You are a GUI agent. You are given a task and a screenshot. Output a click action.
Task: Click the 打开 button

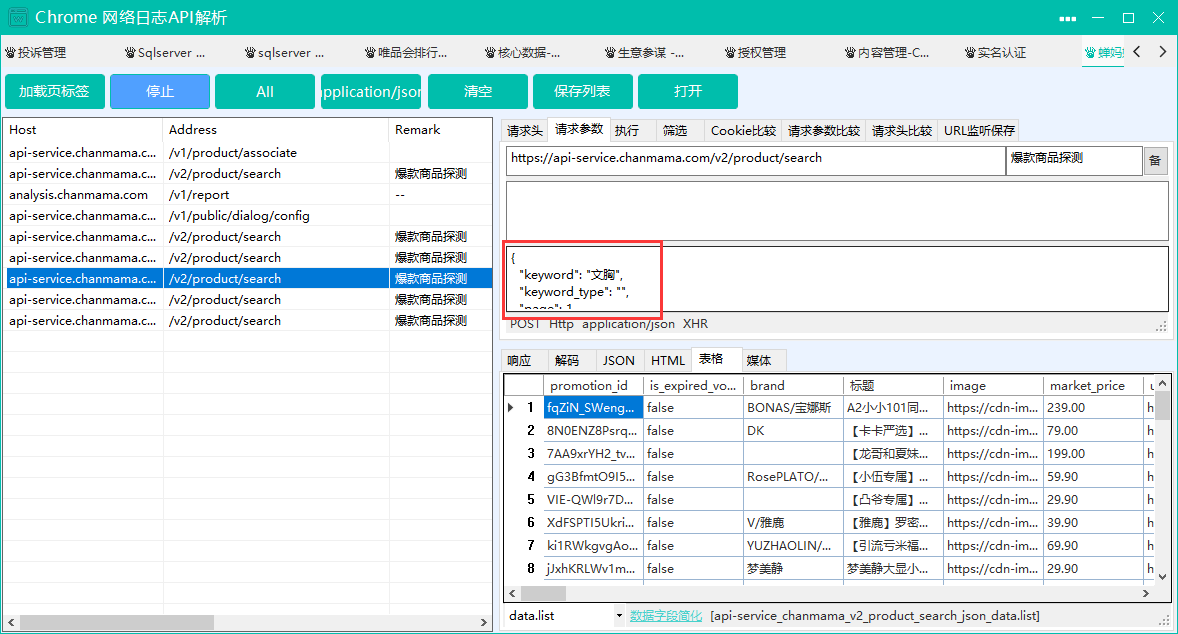pos(687,92)
